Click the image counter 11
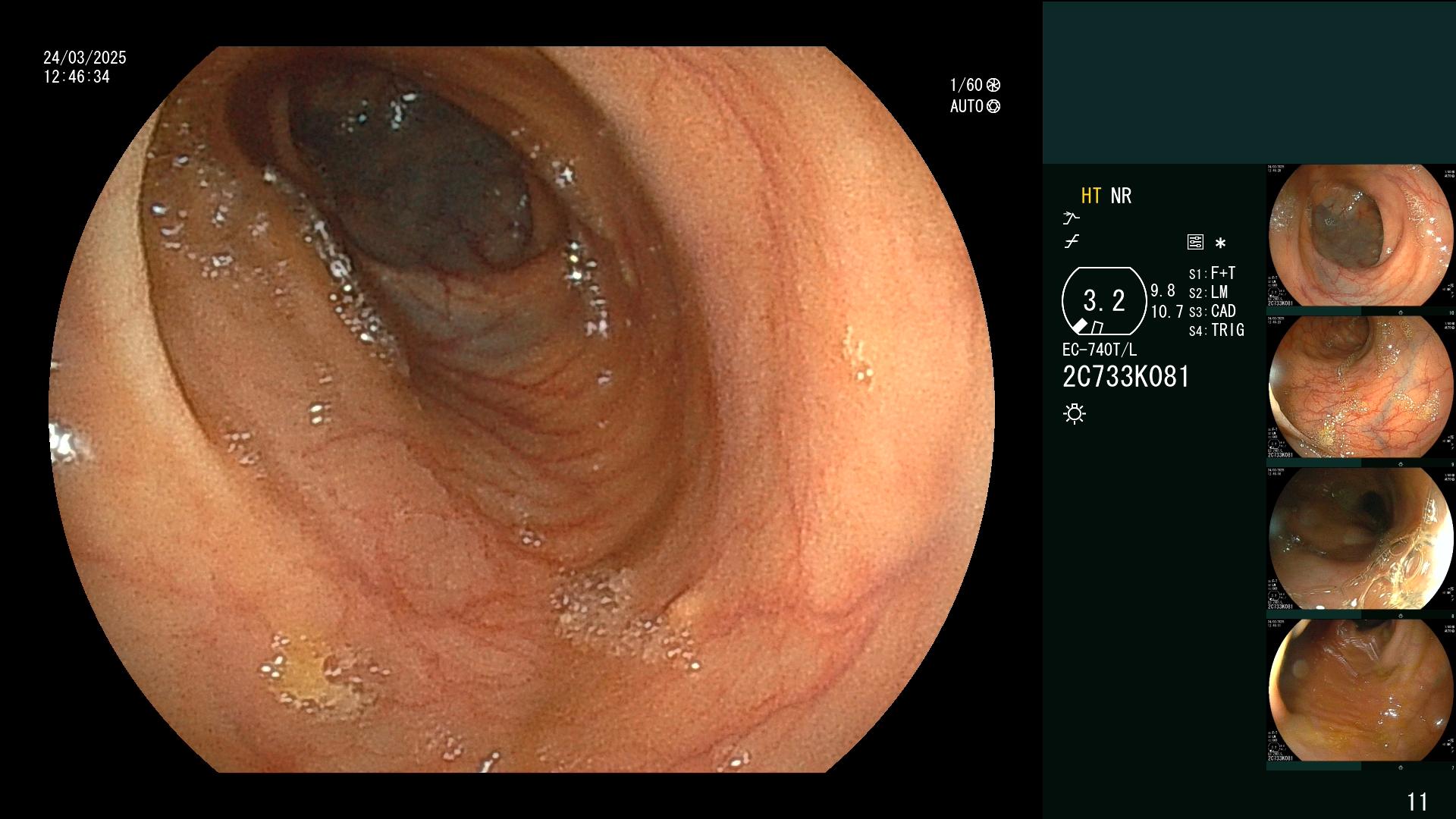The image size is (1456, 819). click(1417, 802)
